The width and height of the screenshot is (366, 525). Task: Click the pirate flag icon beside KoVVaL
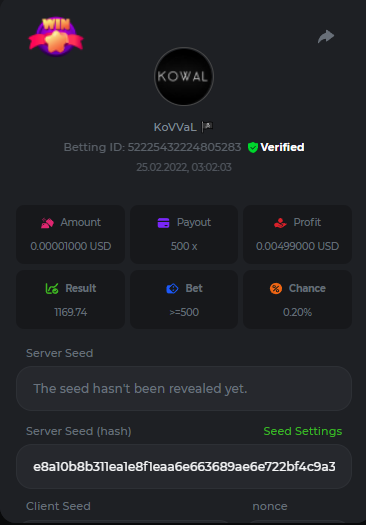207,127
